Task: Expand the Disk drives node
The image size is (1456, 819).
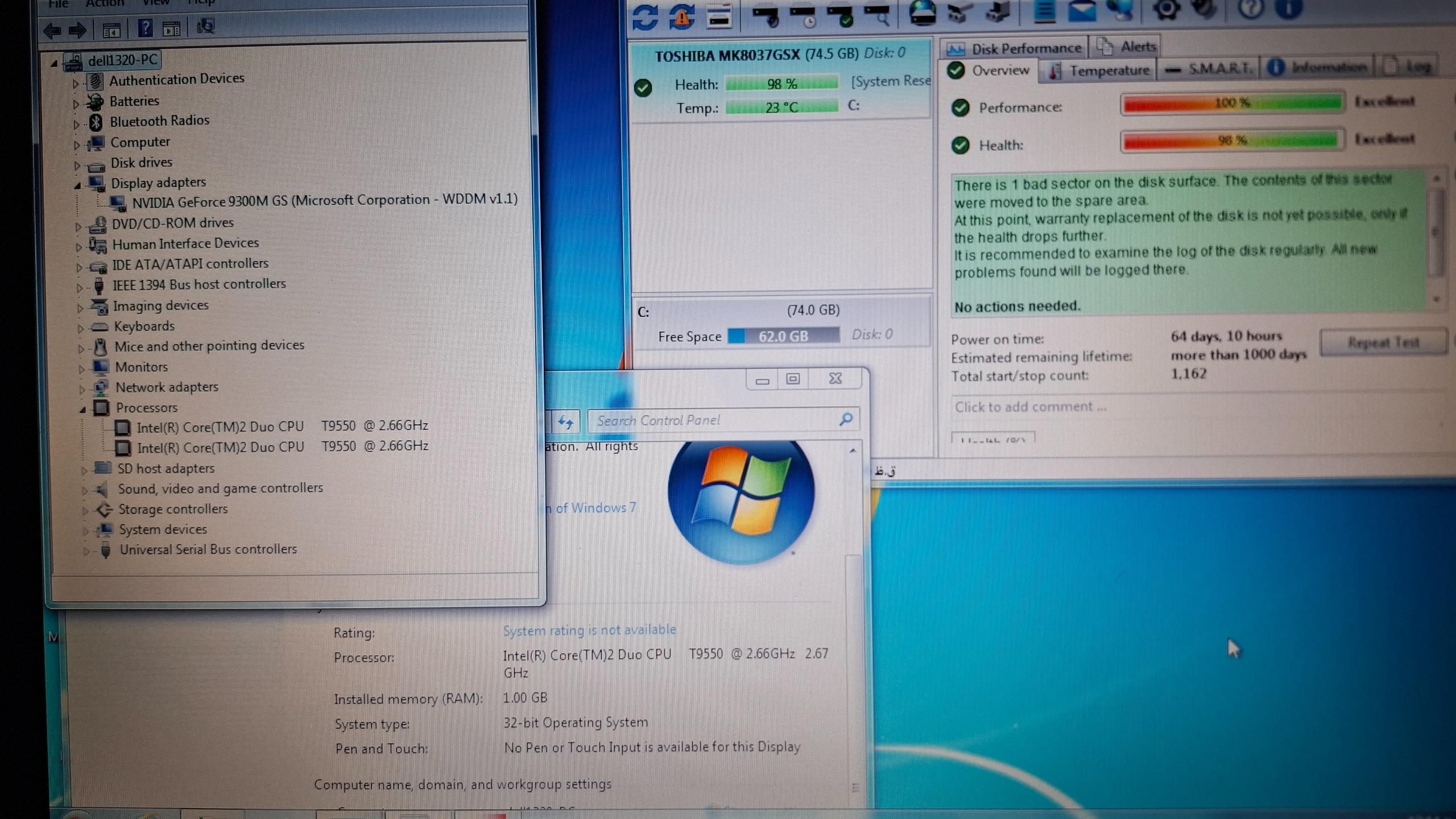Action: coord(77,166)
